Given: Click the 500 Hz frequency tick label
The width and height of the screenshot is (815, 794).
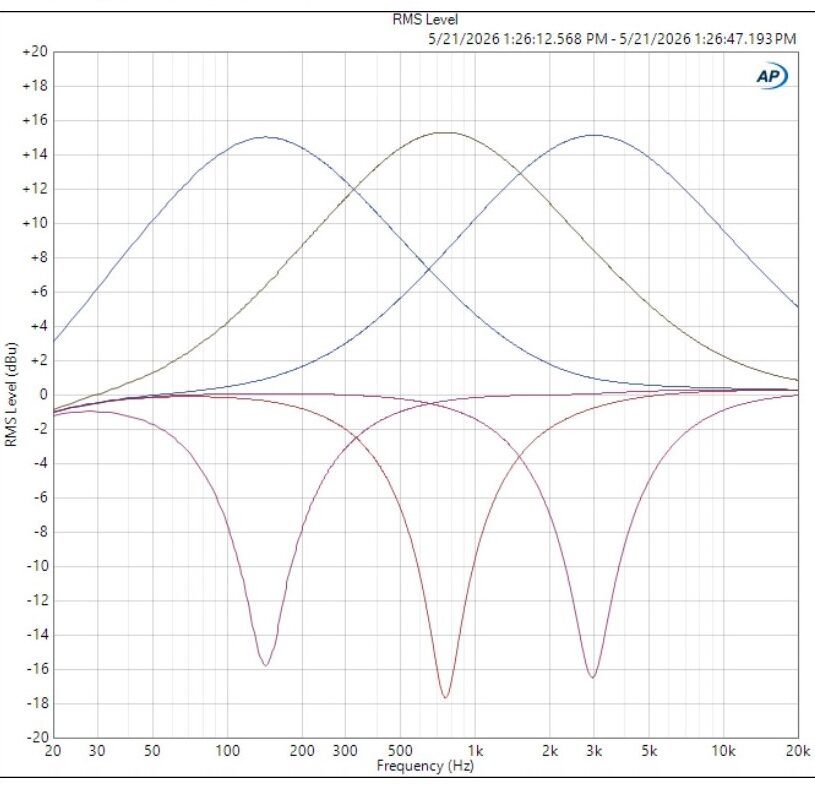Looking at the screenshot, I should [x=400, y=751].
